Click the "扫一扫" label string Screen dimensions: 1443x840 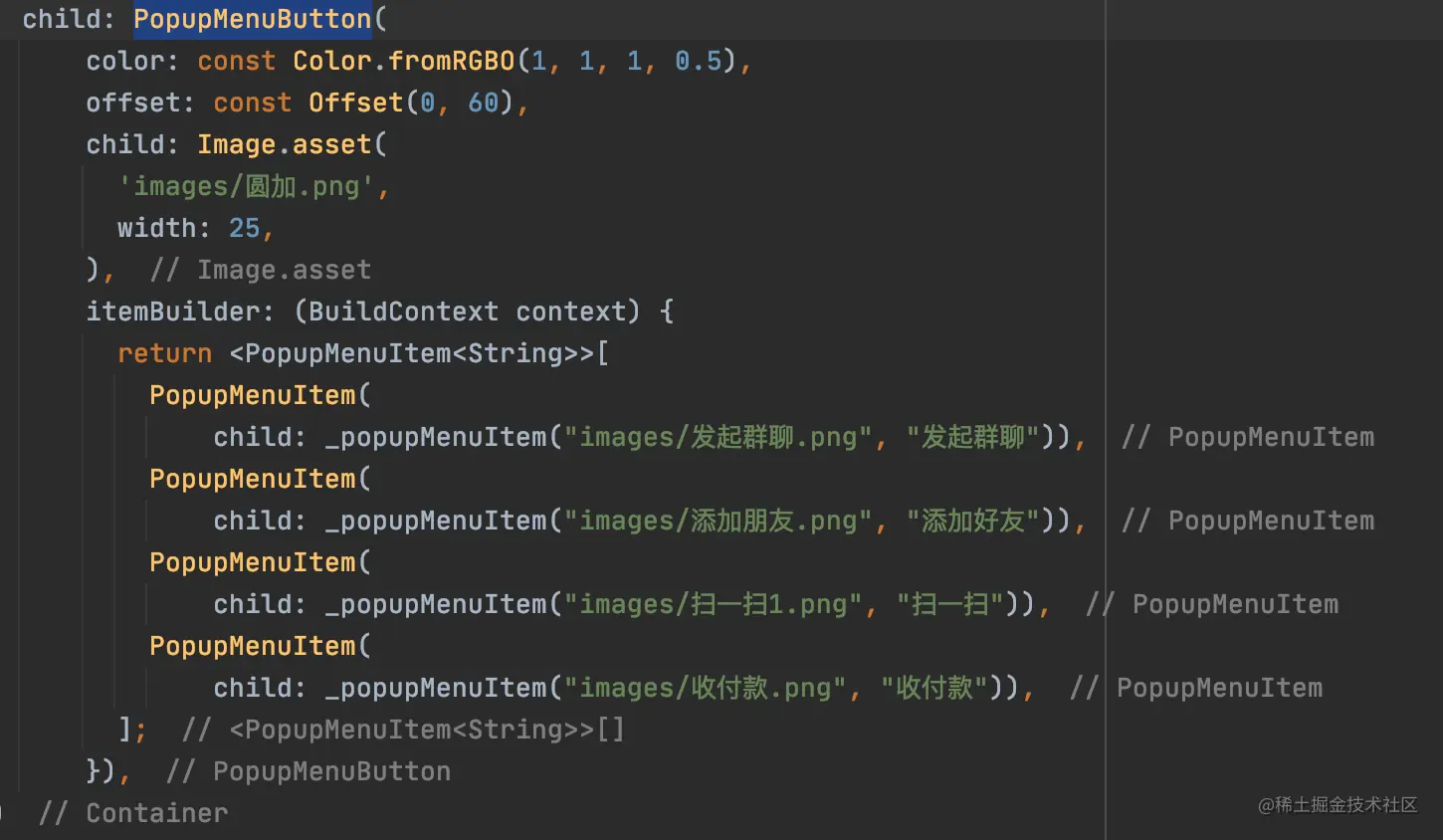click(950, 604)
